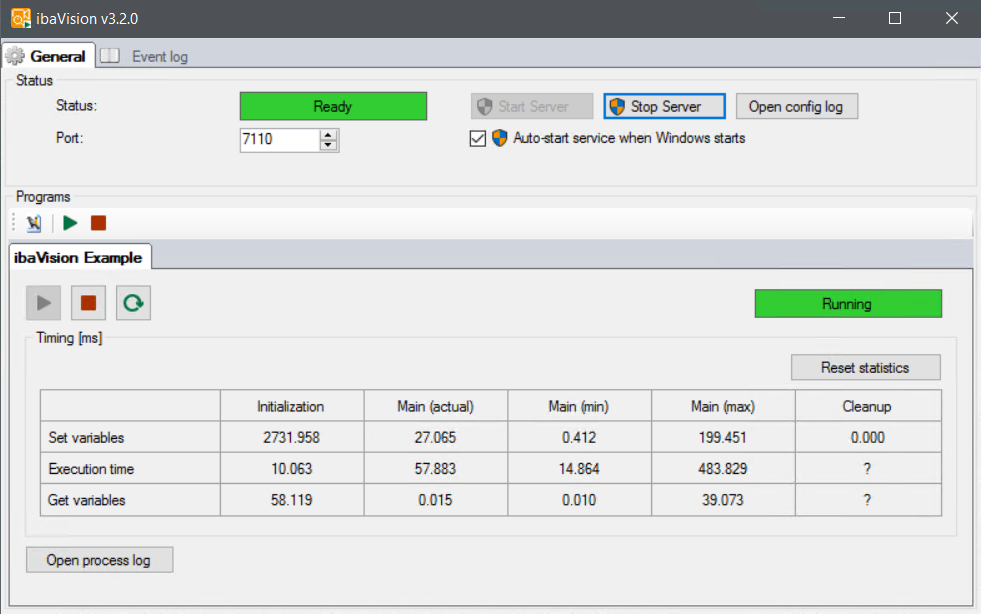Click the Main (max) column header
Image resolution: width=981 pixels, height=614 pixels.
[723, 406]
